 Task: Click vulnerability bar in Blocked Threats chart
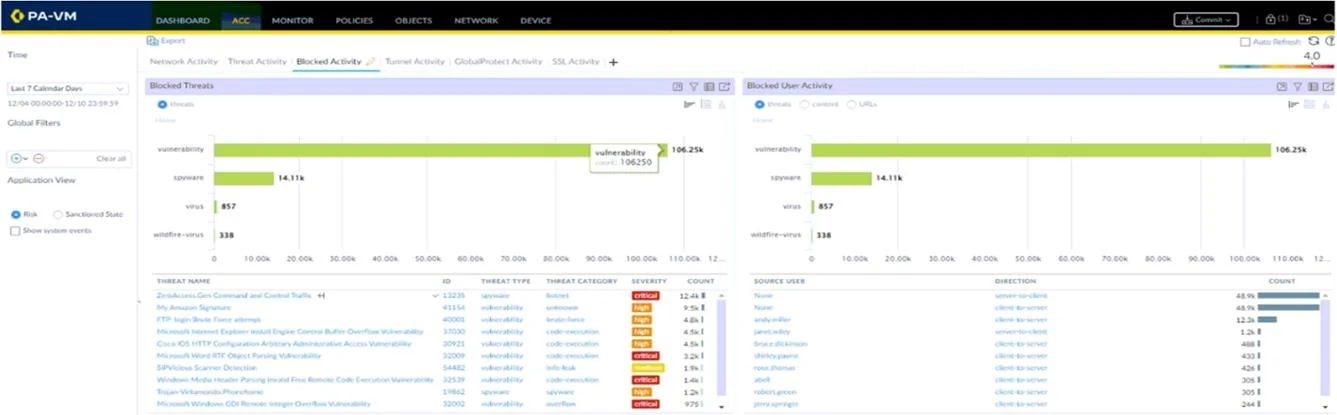(x=440, y=150)
